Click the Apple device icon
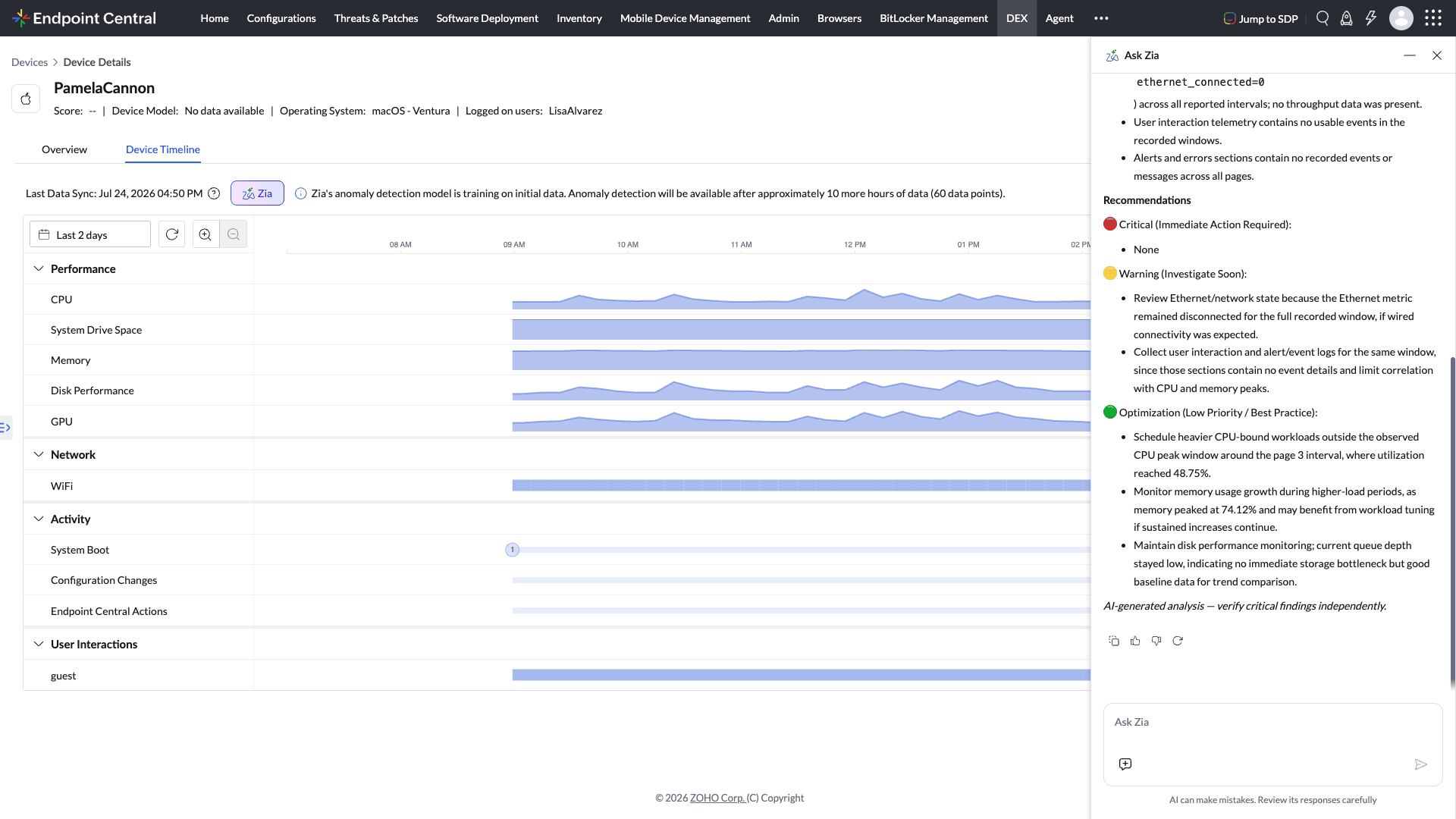This screenshot has height=819, width=1456. 26,99
